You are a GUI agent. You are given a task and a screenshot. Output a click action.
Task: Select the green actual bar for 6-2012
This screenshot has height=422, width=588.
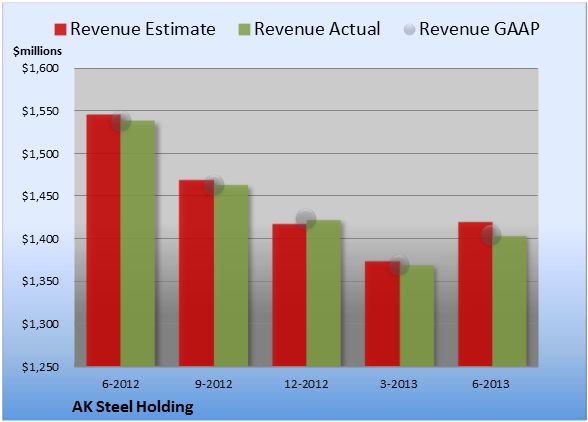138,243
